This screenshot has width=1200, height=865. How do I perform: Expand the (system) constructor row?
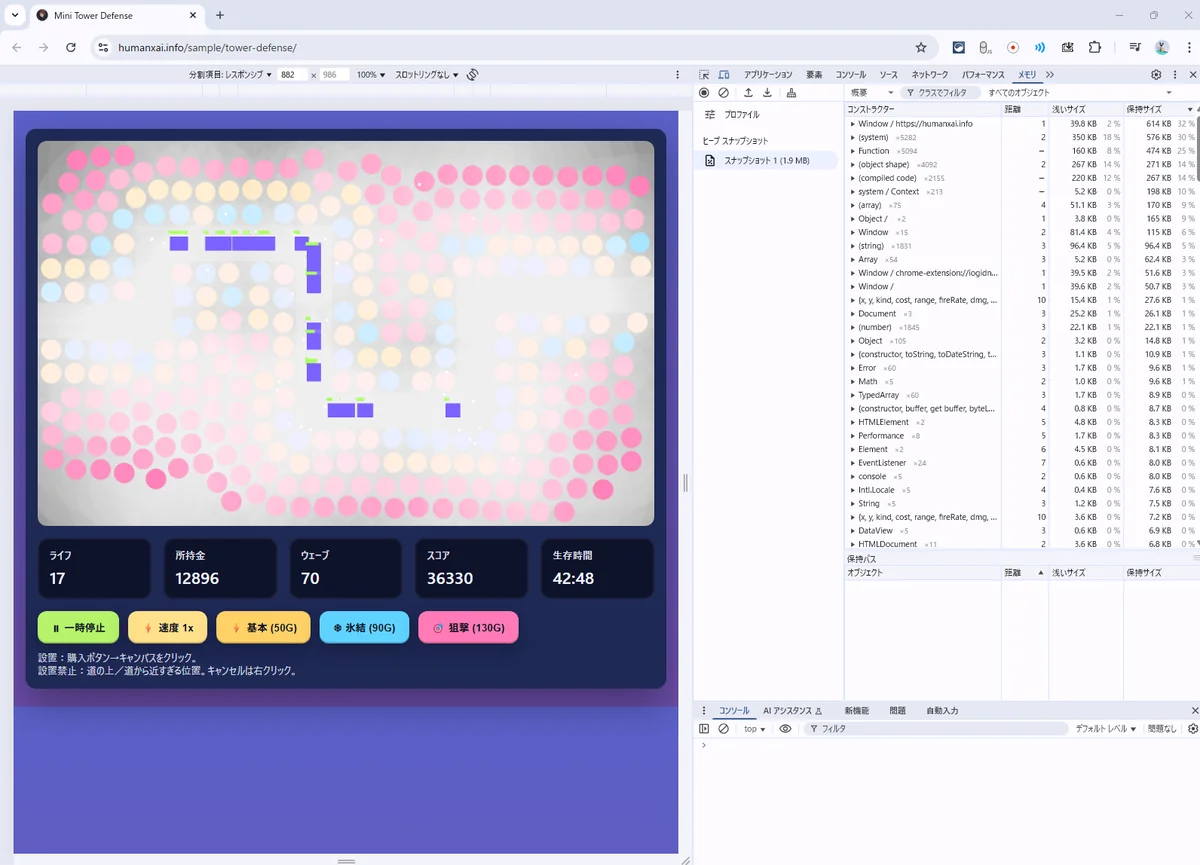[x=853, y=137]
